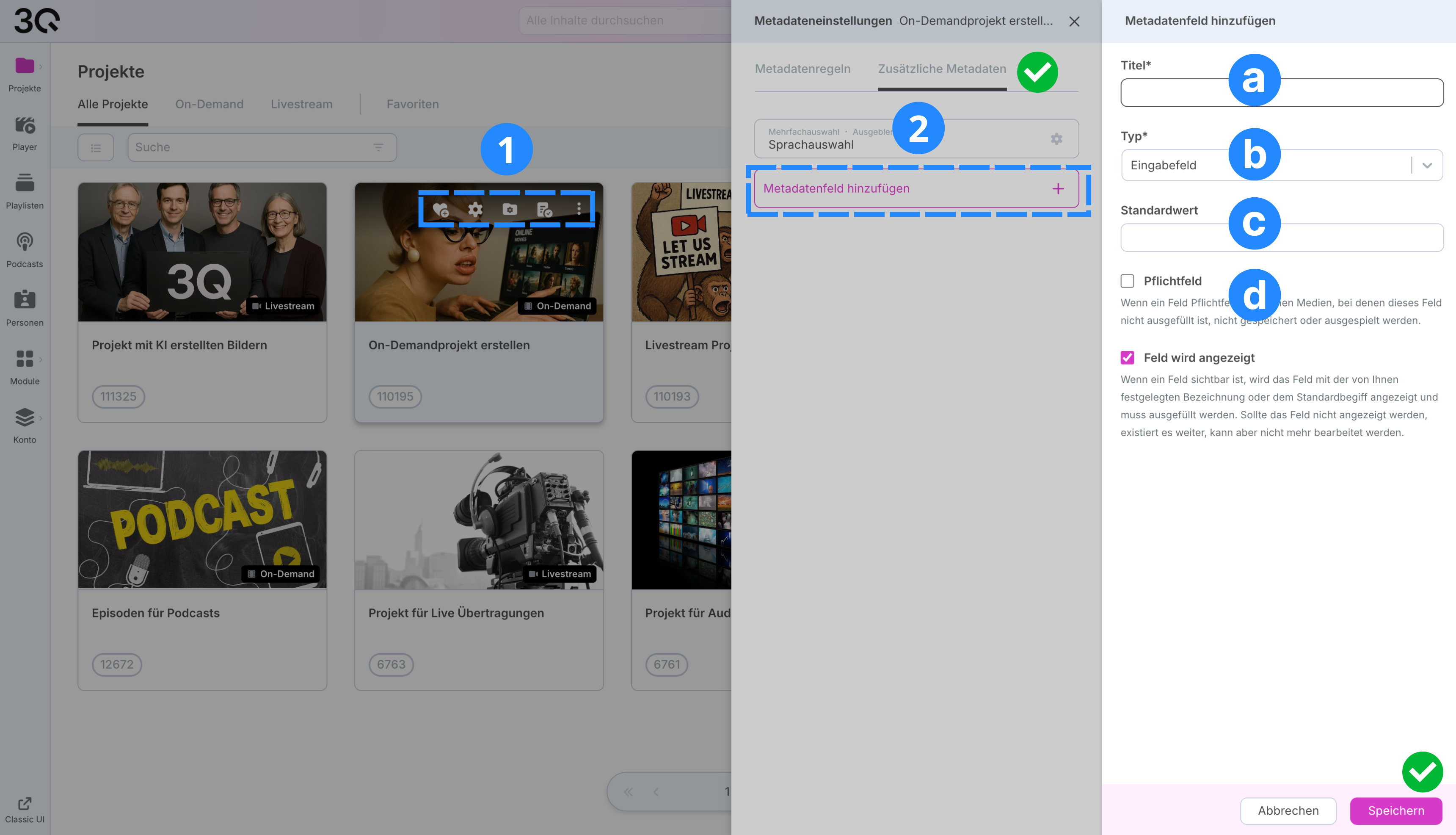Click project settings gear on On-Demand thumbnail

[x=475, y=210]
